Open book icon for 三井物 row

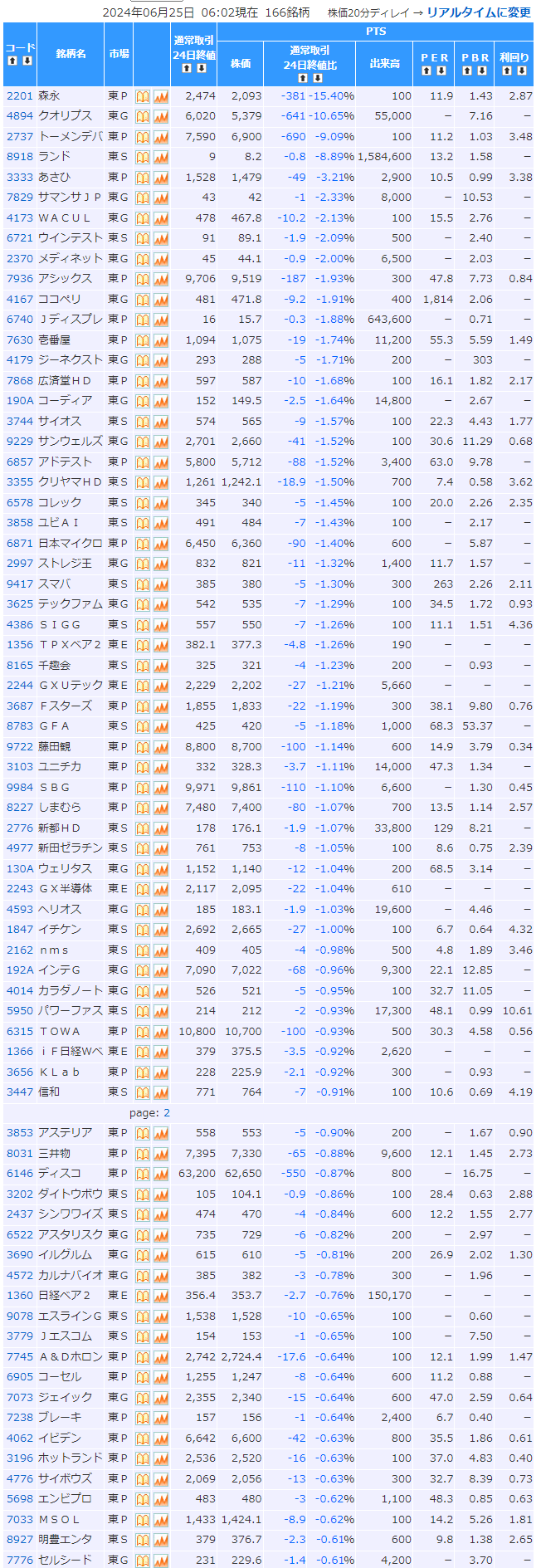[x=143, y=1154]
